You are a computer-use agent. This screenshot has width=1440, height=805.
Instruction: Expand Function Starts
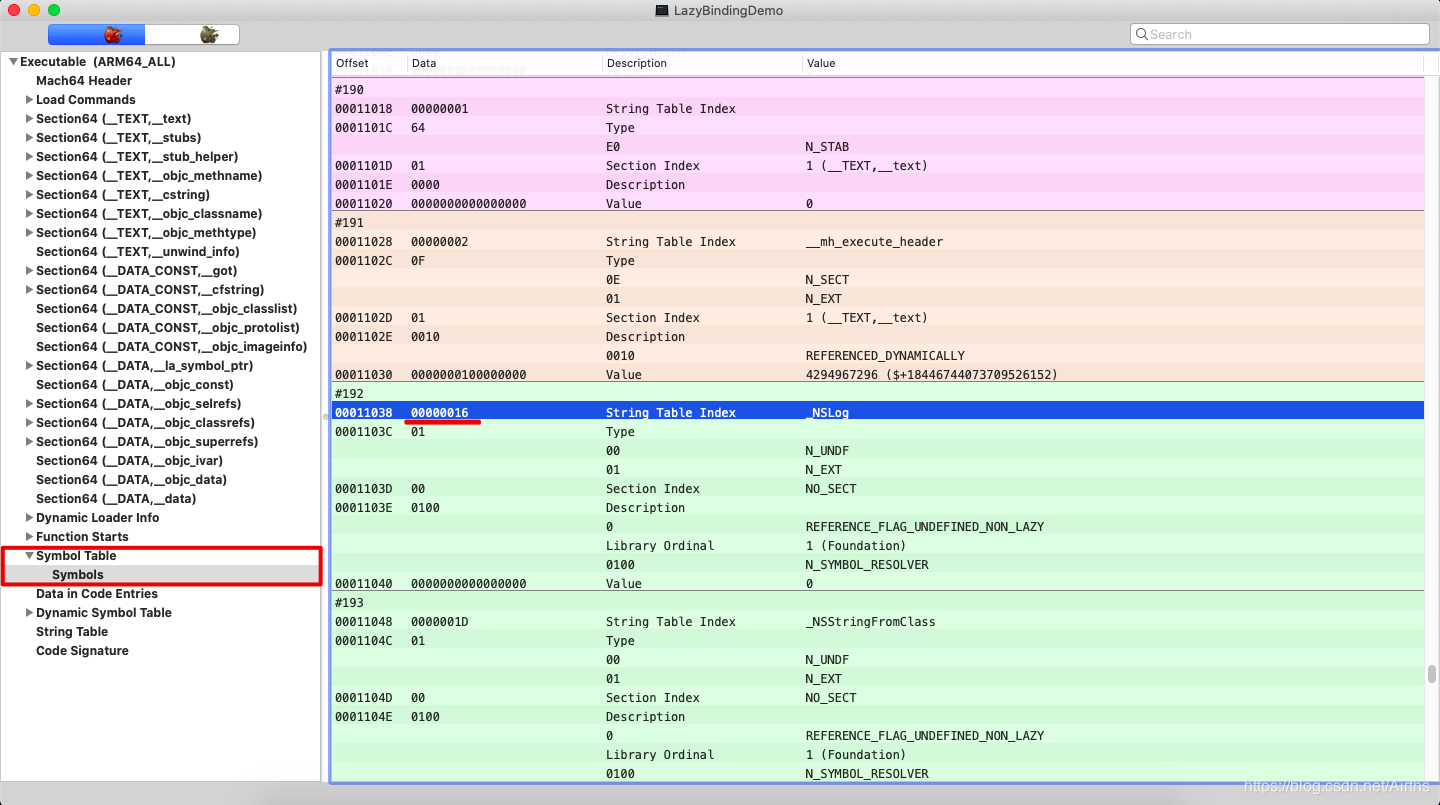[x=29, y=537]
